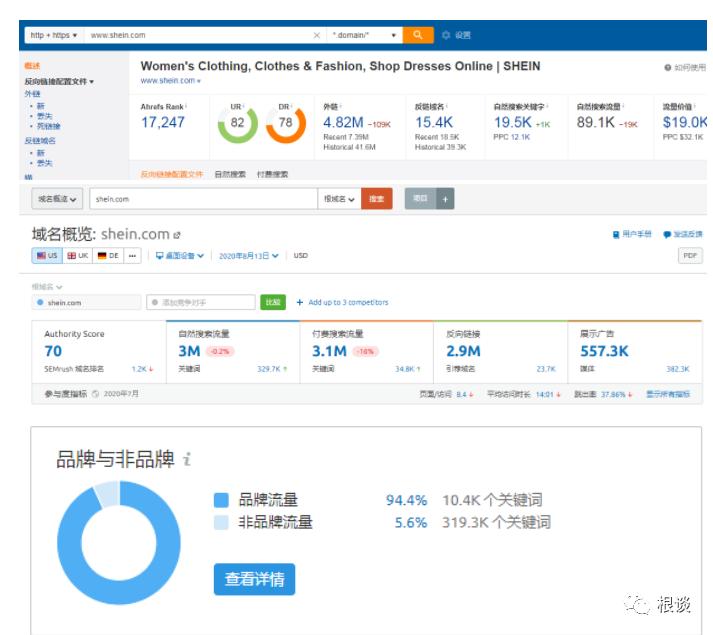Open the 自然搜索 tab
This screenshot has width=713, height=635.
pos(230,174)
